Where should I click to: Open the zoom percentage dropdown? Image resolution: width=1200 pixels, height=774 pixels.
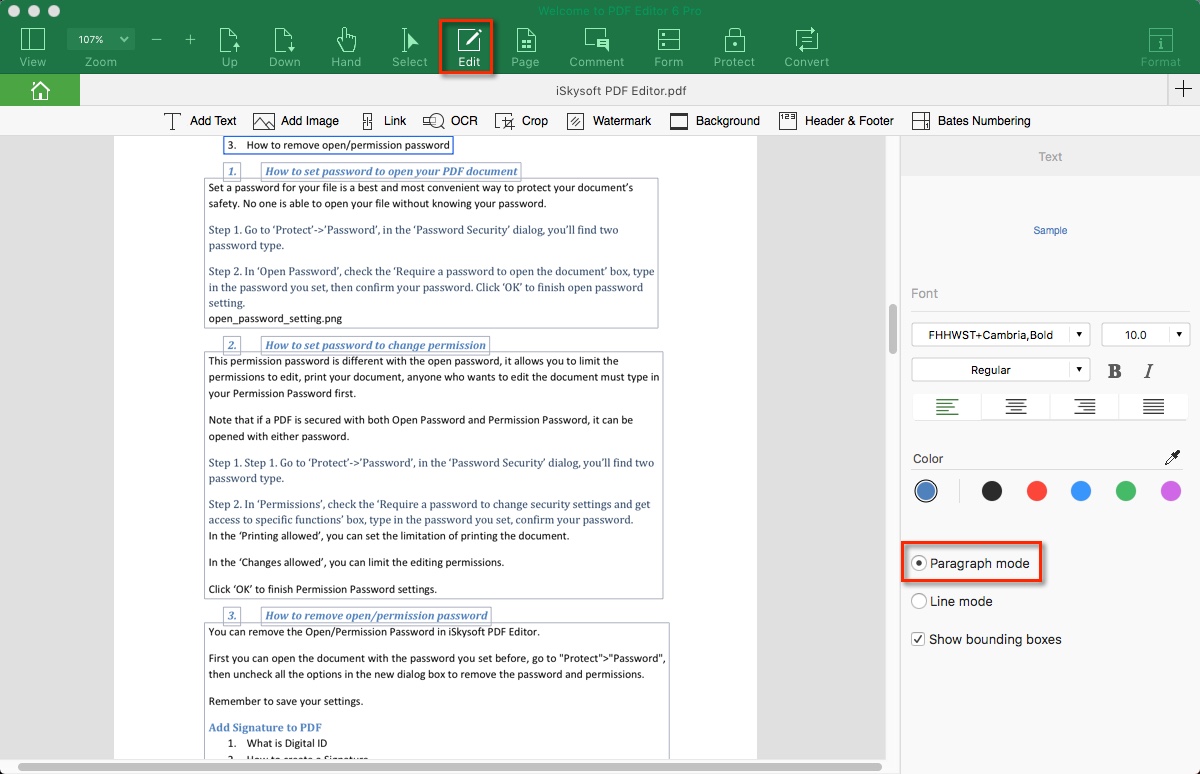(x=99, y=39)
